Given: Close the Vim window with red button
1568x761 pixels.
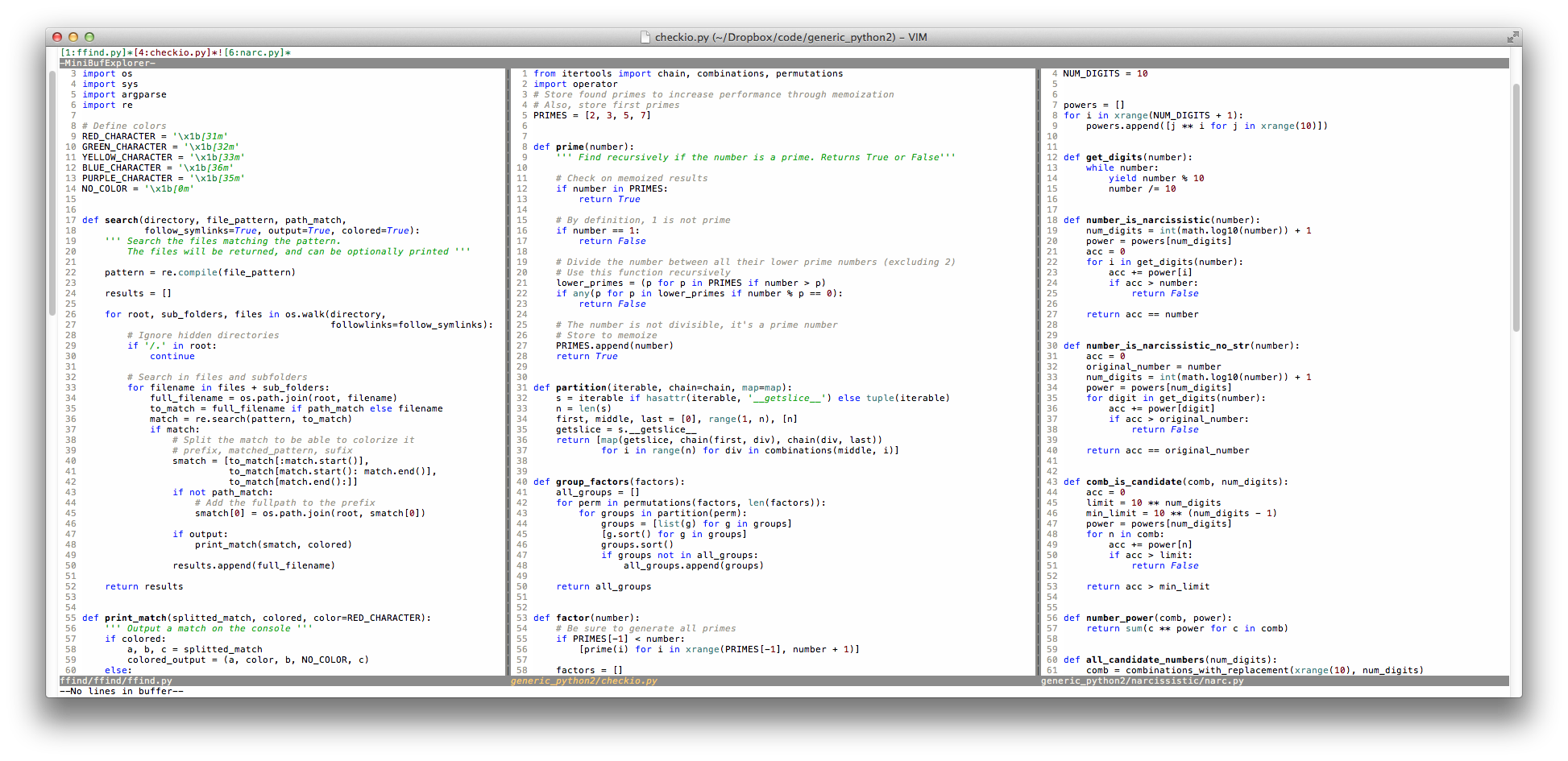Looking at the screenshot, I should (x=57, y=37).
